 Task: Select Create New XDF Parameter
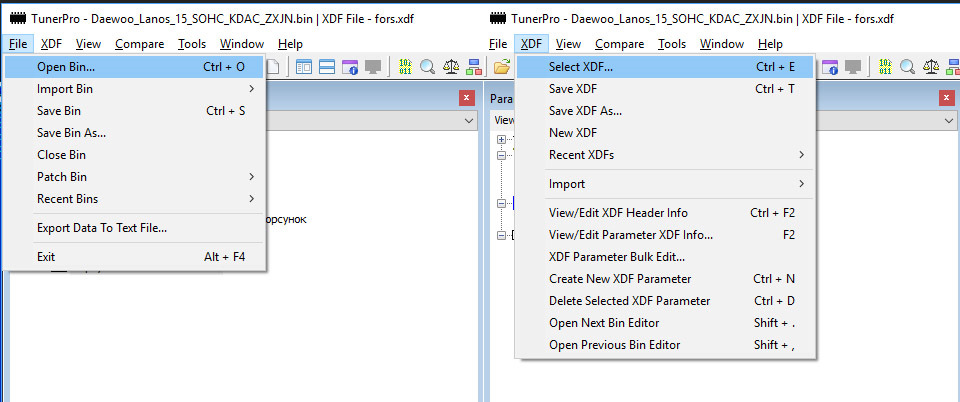point(665,279)
